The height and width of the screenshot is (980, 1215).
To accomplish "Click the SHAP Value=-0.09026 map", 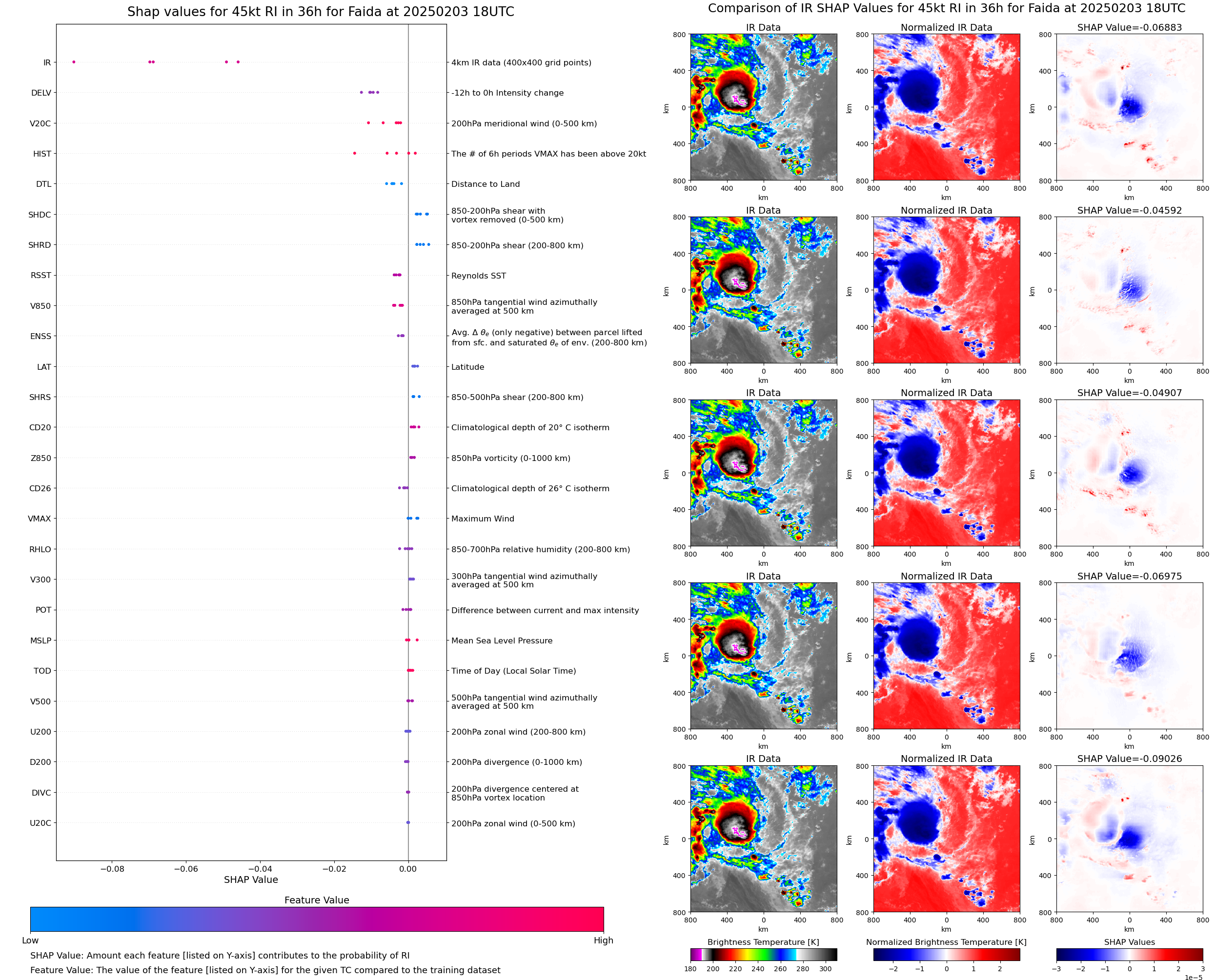I will coord(1129,839).
